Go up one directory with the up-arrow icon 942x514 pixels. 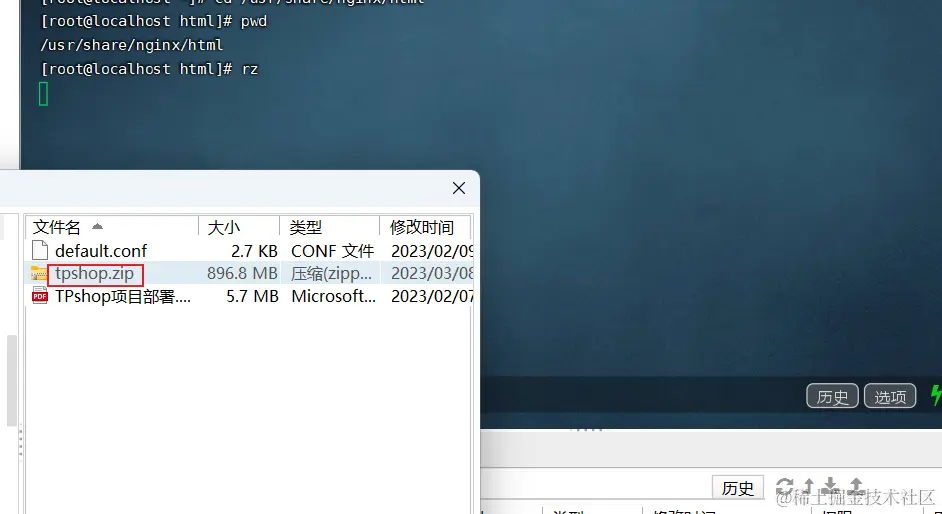[x=809, y=487]
